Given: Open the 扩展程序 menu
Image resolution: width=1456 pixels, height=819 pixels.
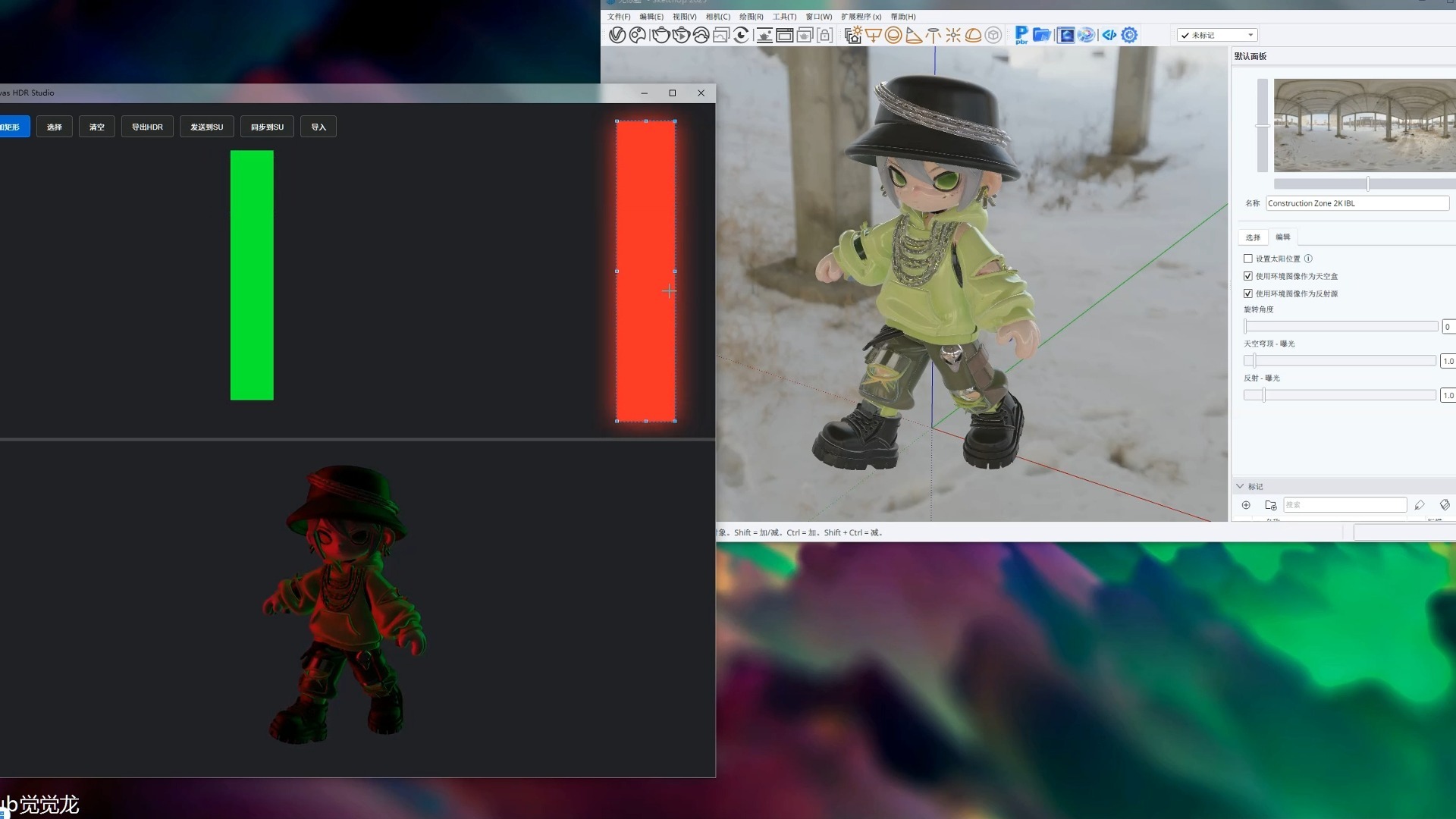Looking at the screenshot, I should click(861, 17).
